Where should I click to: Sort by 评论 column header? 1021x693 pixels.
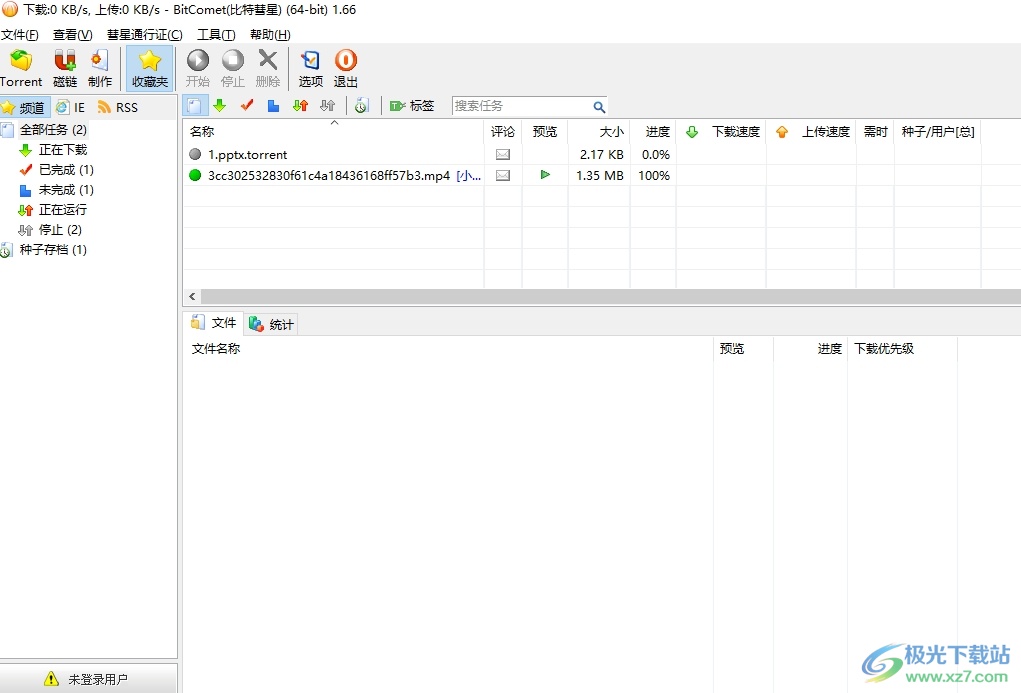(503, 132)
